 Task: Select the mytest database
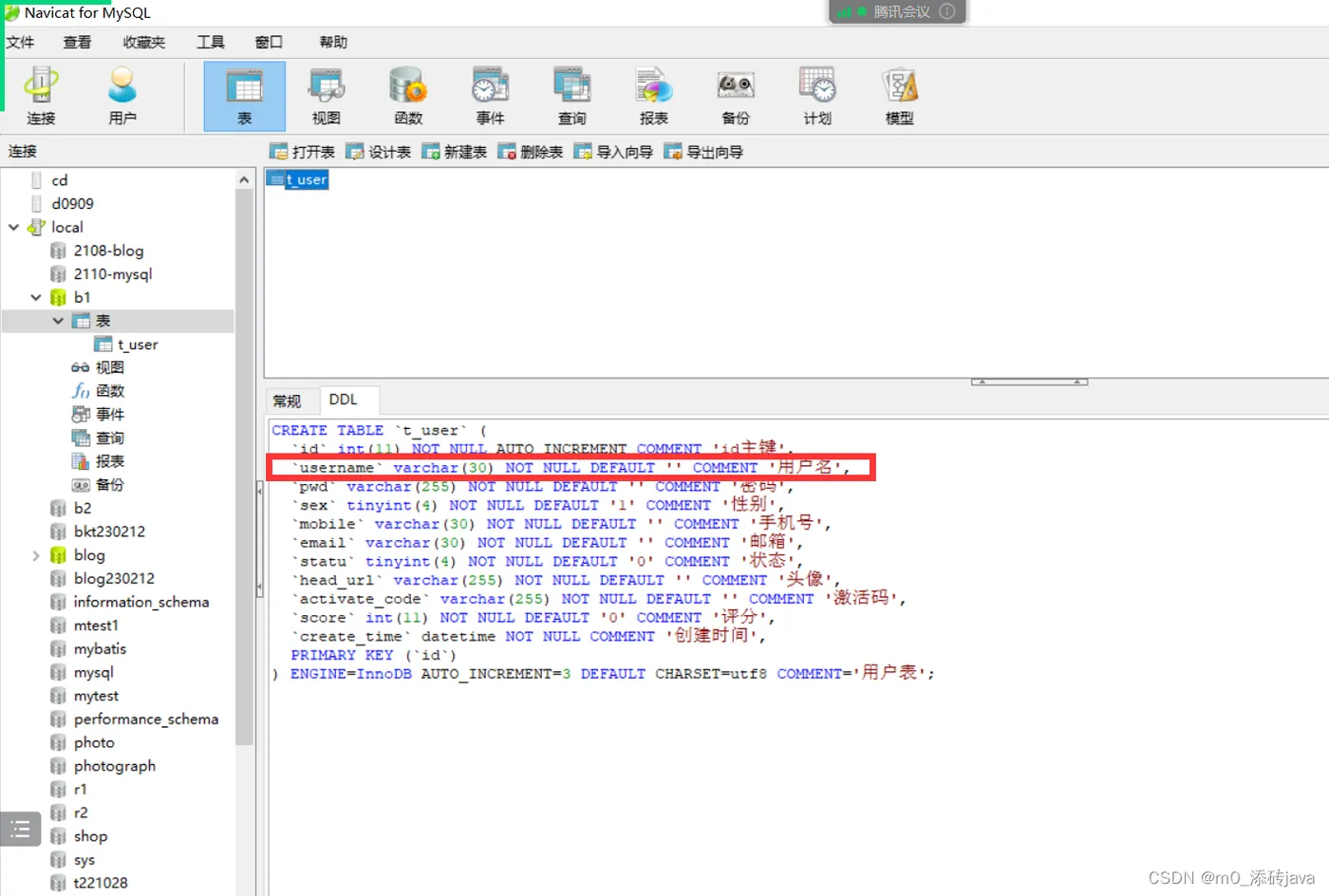[84, 696]
